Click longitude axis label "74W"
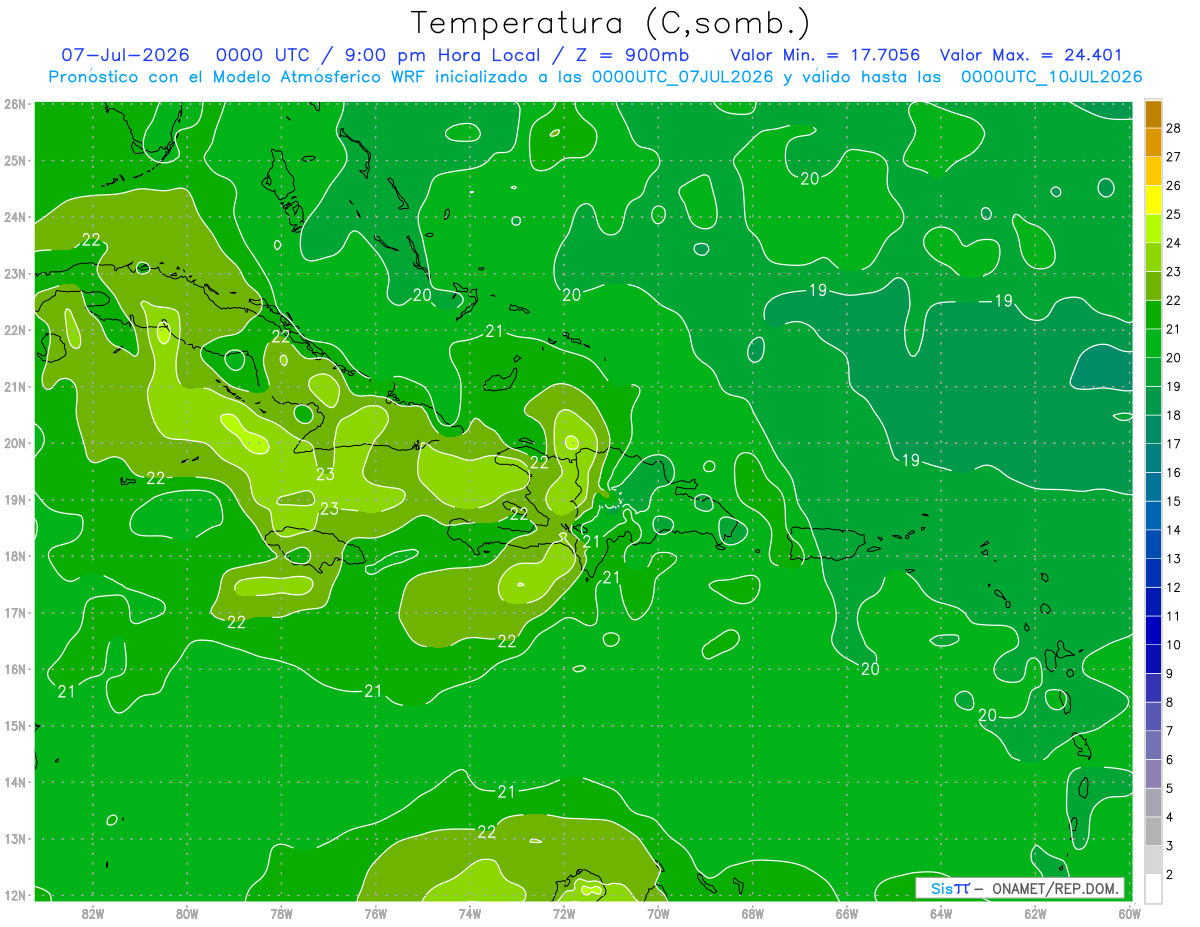Screen dimensions: 1200x927 (x=470, y=913)
